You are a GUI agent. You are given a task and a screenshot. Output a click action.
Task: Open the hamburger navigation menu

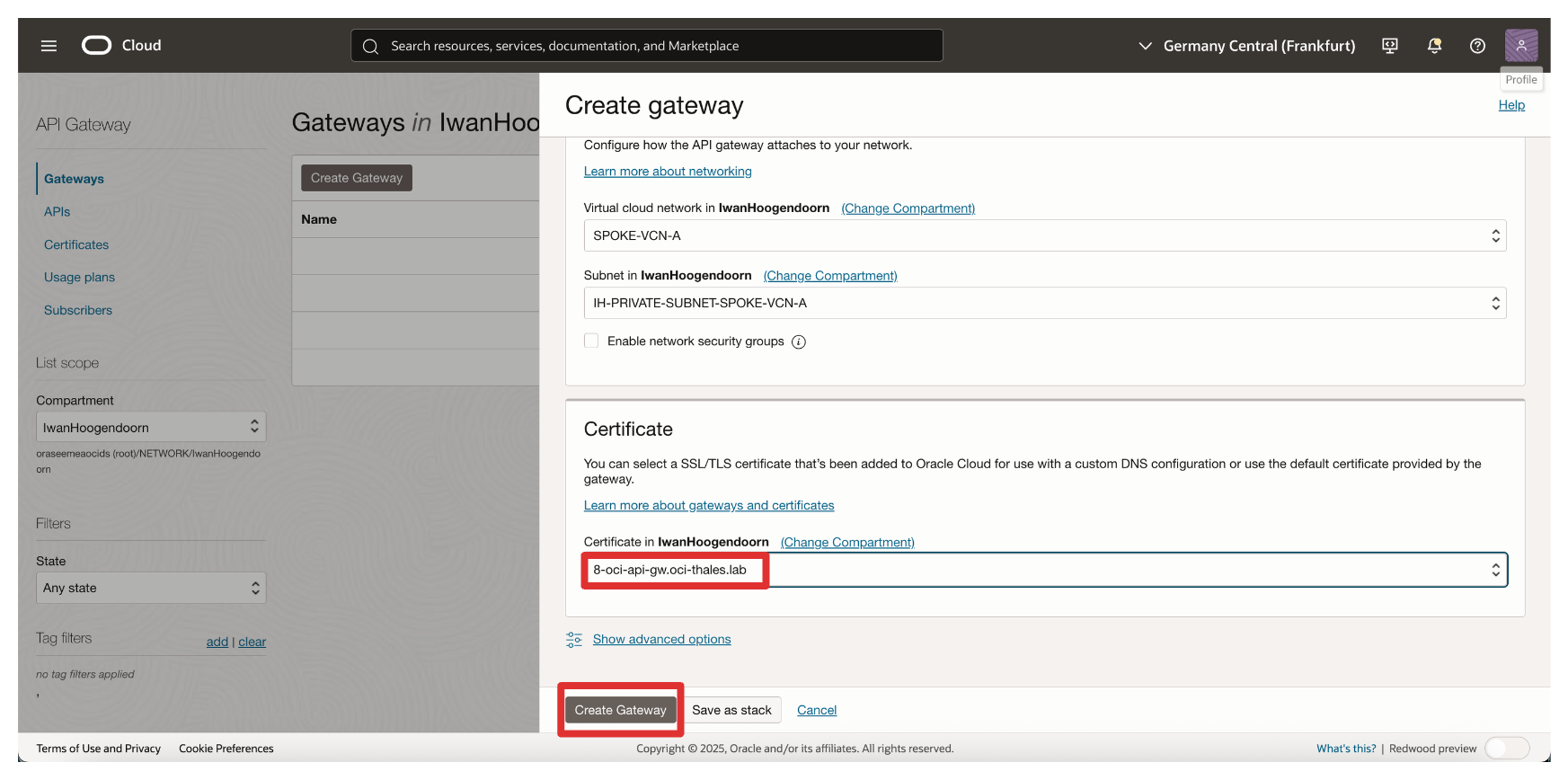pyautogui.click(x=49, y=46)
